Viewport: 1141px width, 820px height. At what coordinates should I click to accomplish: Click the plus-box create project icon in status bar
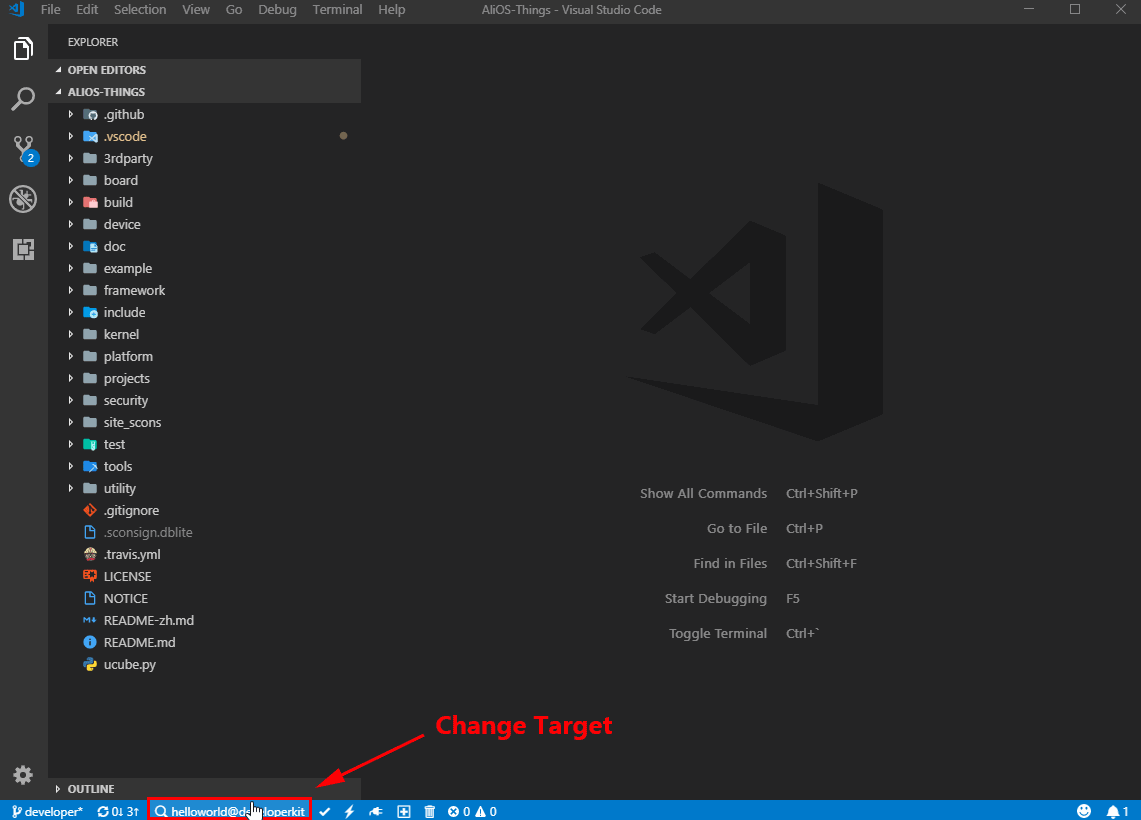pos(404,811)
